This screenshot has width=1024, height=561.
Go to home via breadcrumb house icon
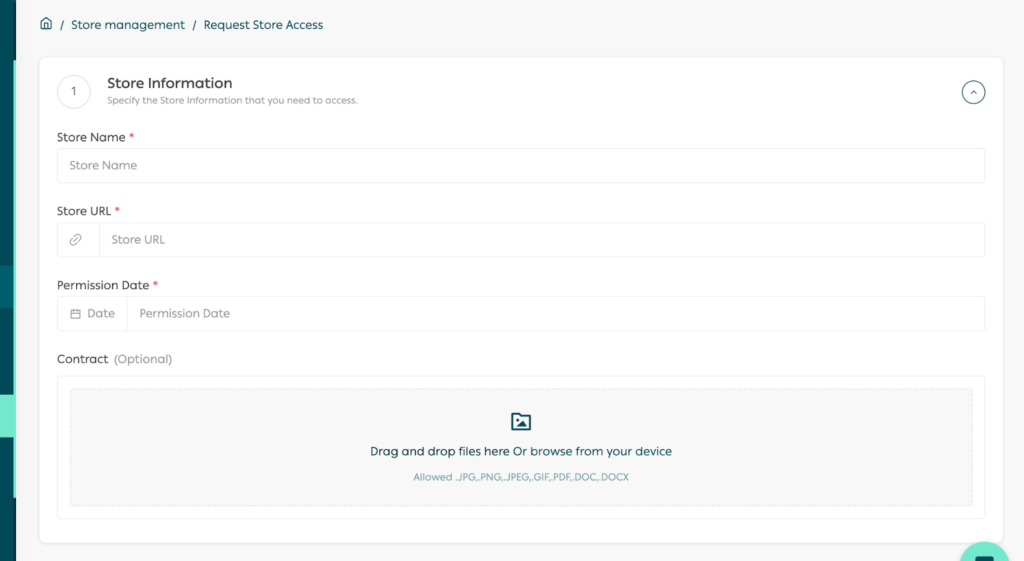click(46, 24)
